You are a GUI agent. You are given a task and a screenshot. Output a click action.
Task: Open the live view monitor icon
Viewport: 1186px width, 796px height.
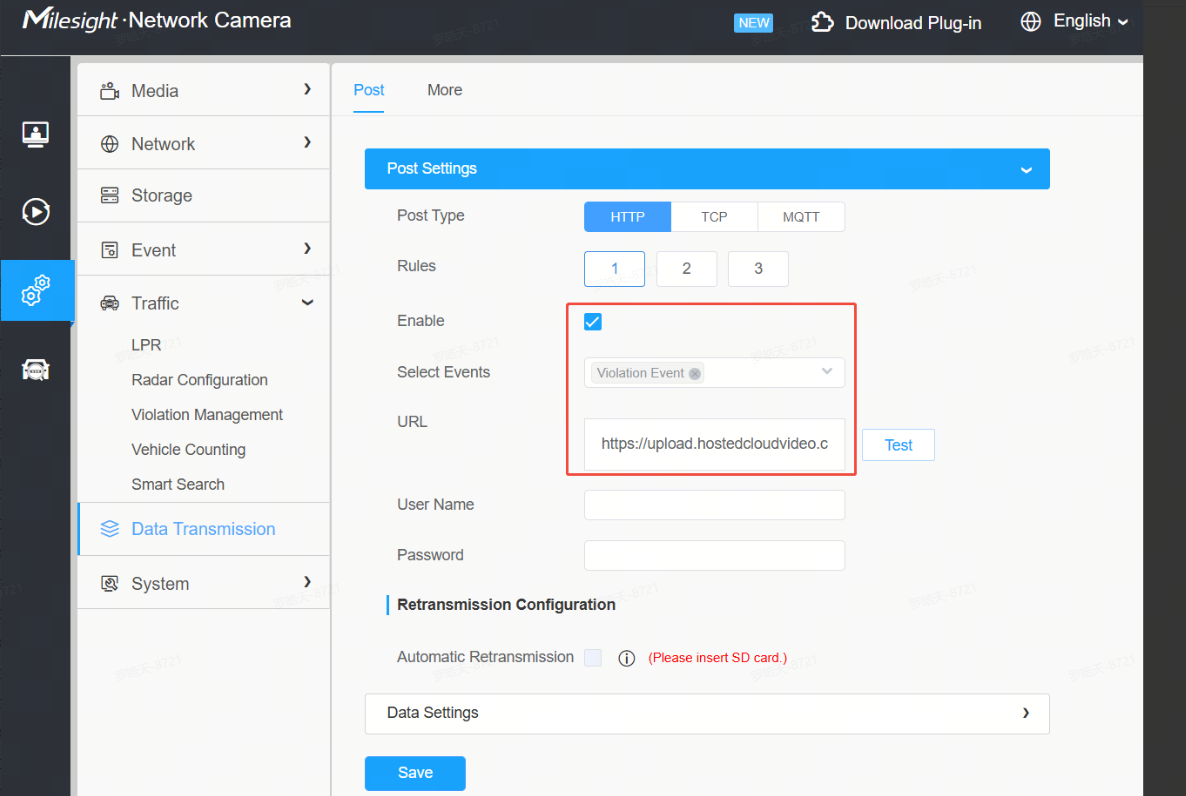[36, 135]
